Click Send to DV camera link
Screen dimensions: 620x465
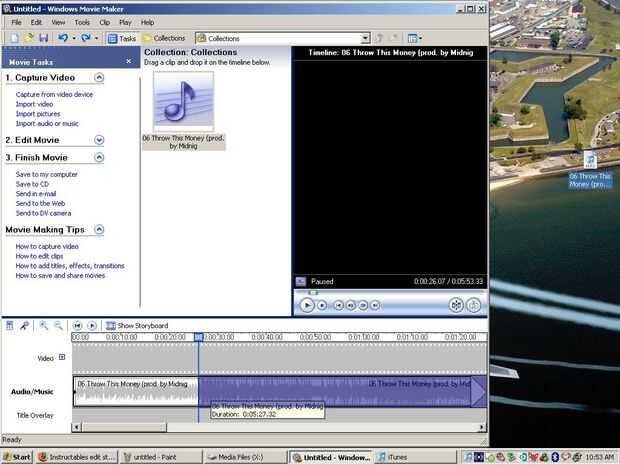[43, 213]
